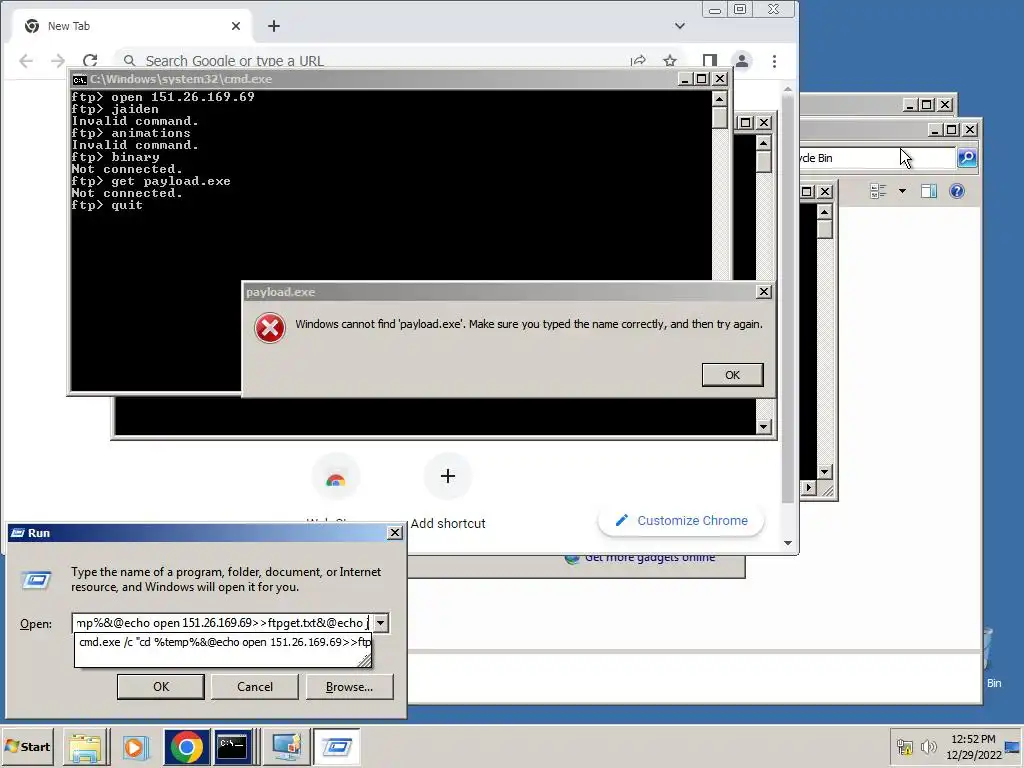1024x768 pixels.
Task: Click the Recycle Bin search button
Action: (x=967, y=157)
